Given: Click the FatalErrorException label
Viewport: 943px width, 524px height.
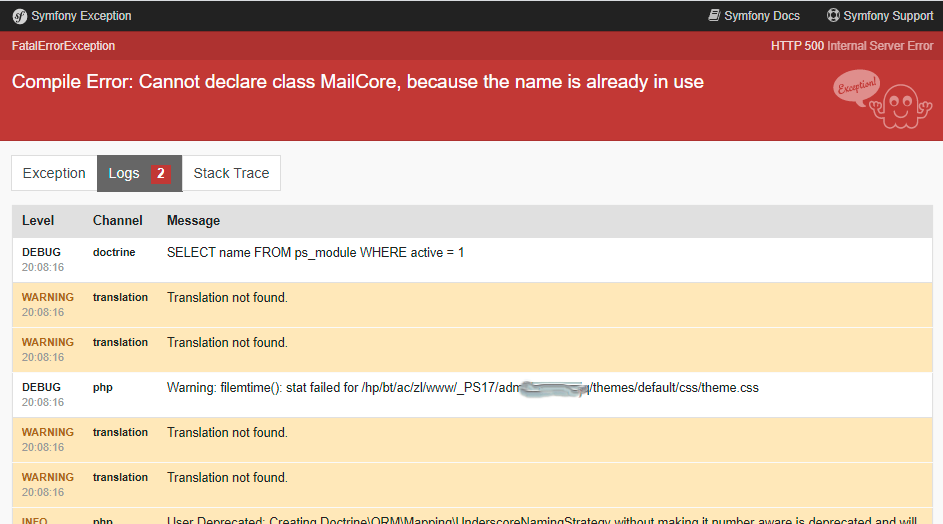Looking at the screenshot, I should point(63,46).
